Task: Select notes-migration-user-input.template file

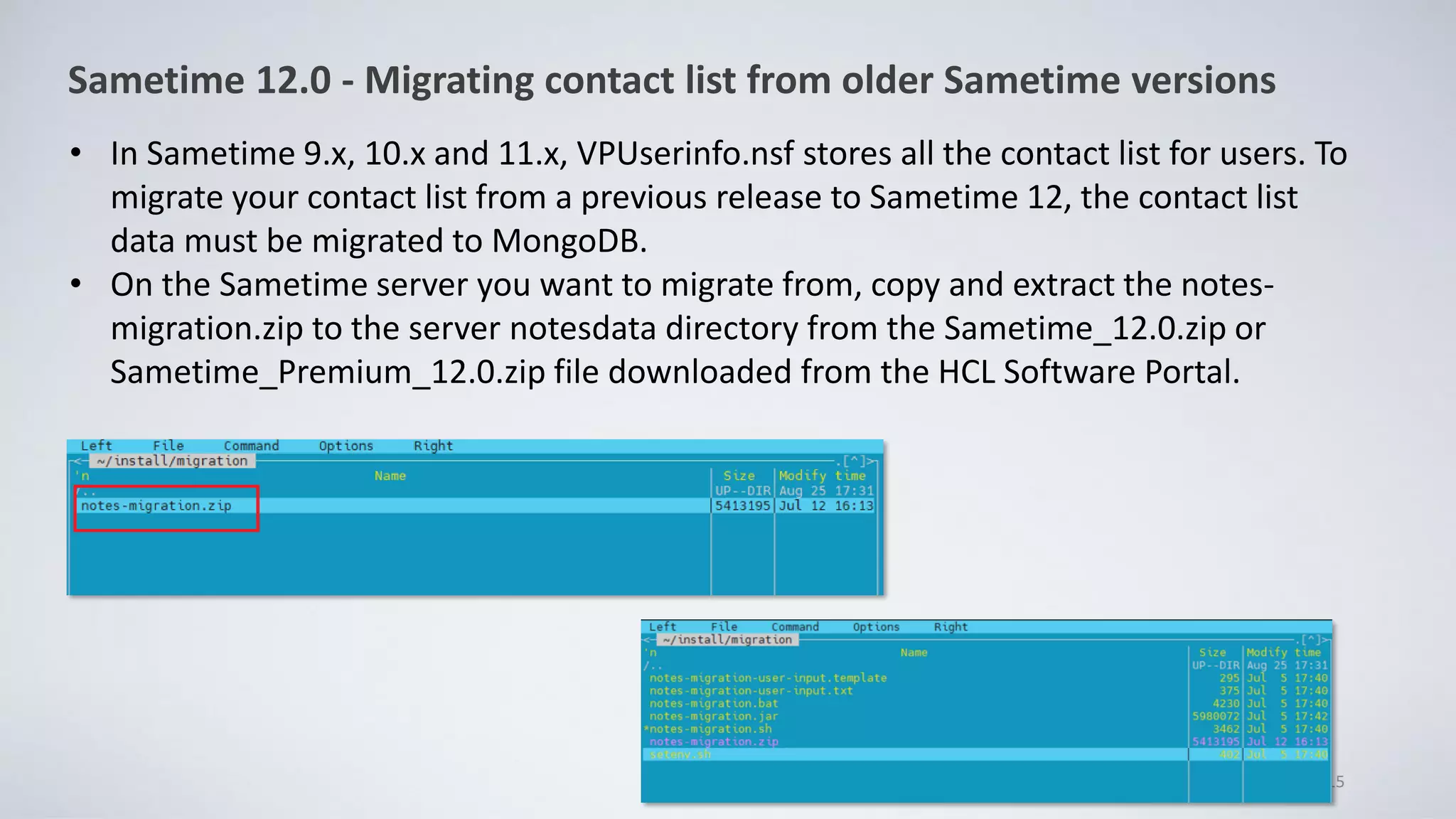Action: click(x=769, y=678)
